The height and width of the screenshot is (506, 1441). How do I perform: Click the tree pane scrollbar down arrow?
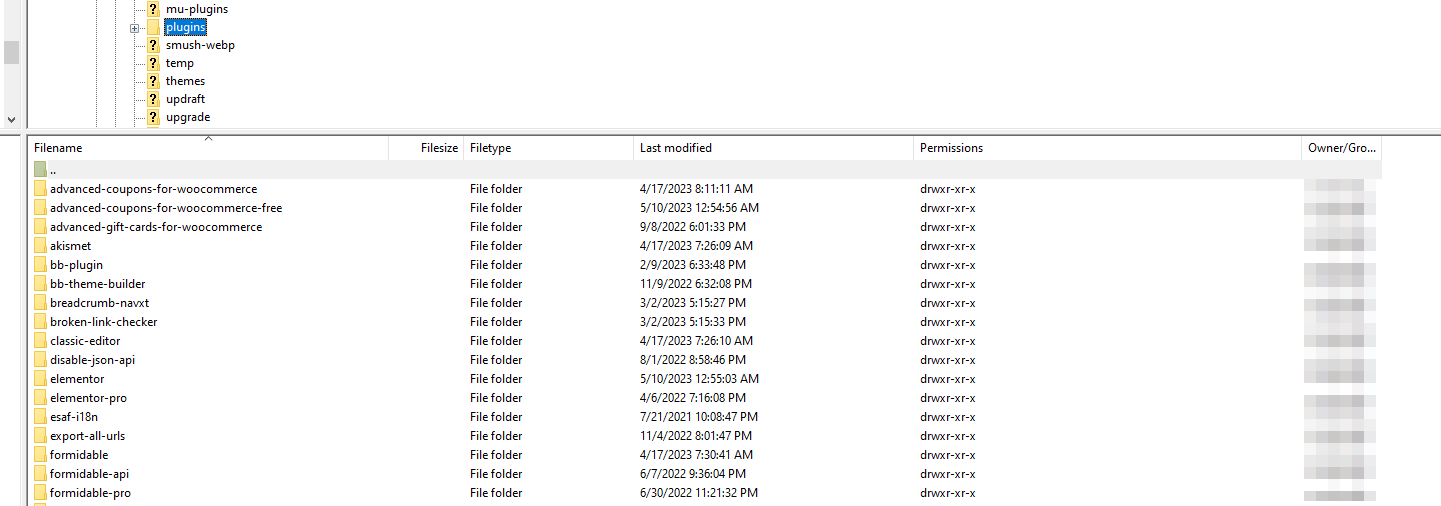11,118
